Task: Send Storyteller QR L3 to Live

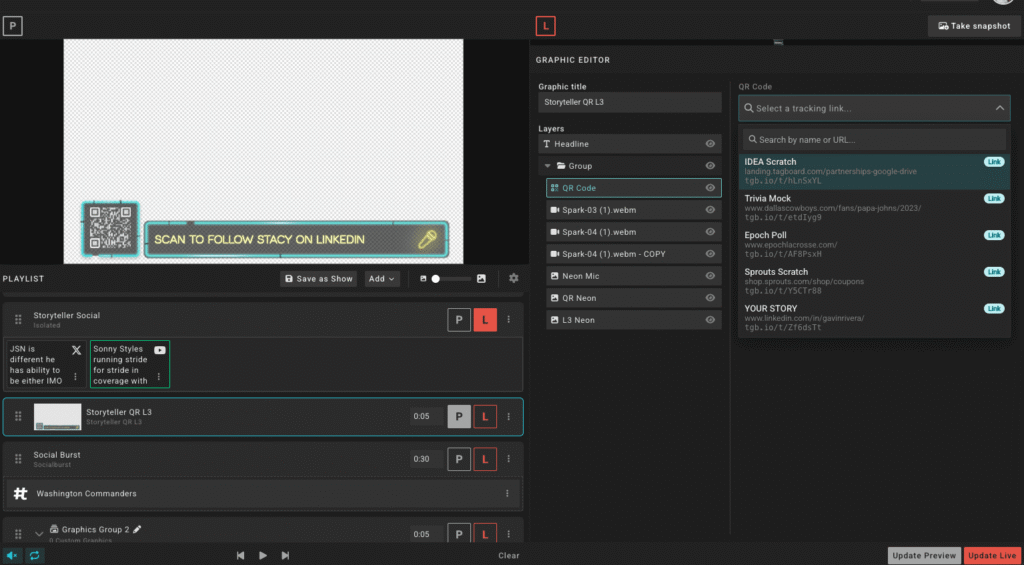Action: (x=485, y=417)
